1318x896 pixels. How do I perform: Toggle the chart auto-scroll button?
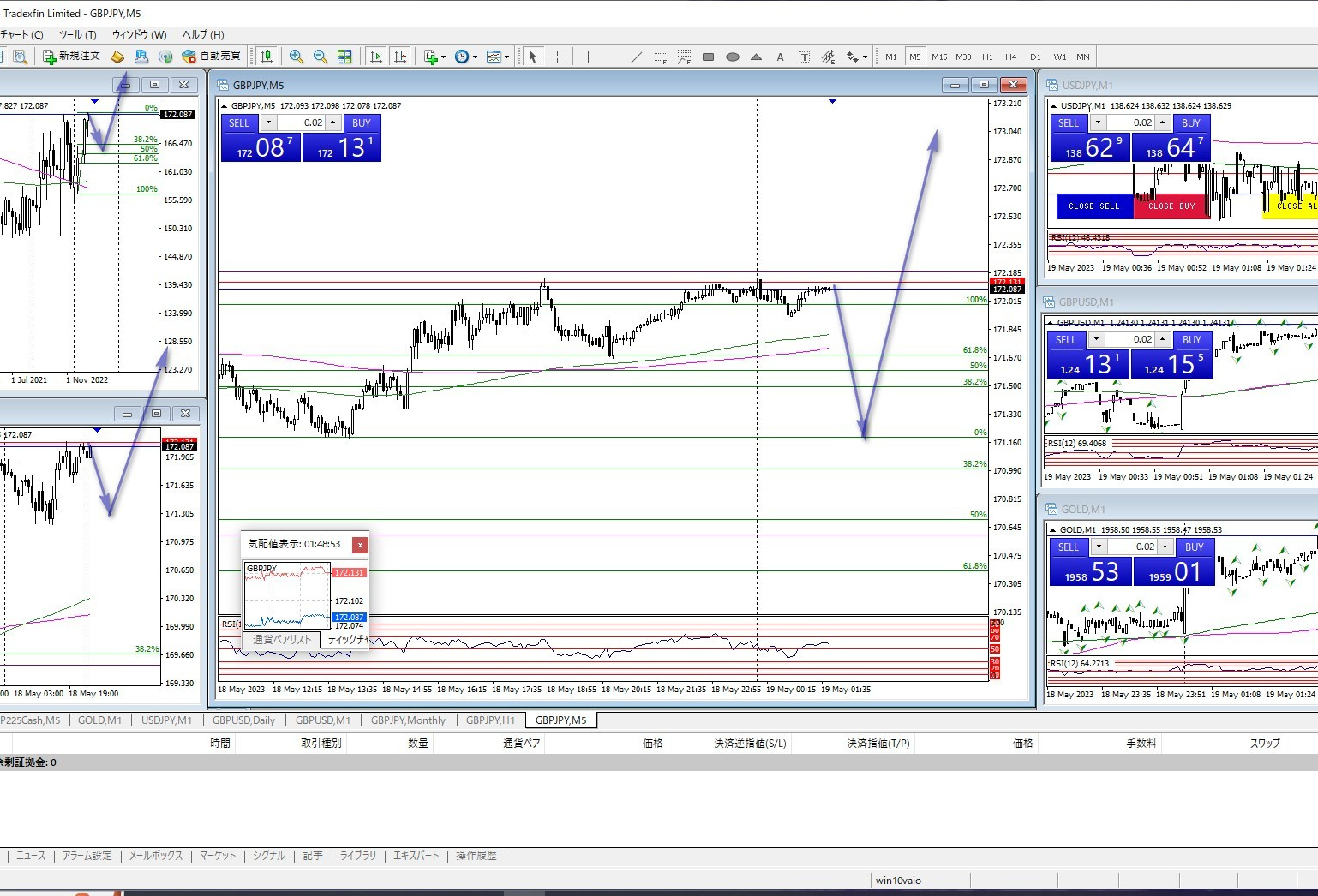(x=375, y=57)
